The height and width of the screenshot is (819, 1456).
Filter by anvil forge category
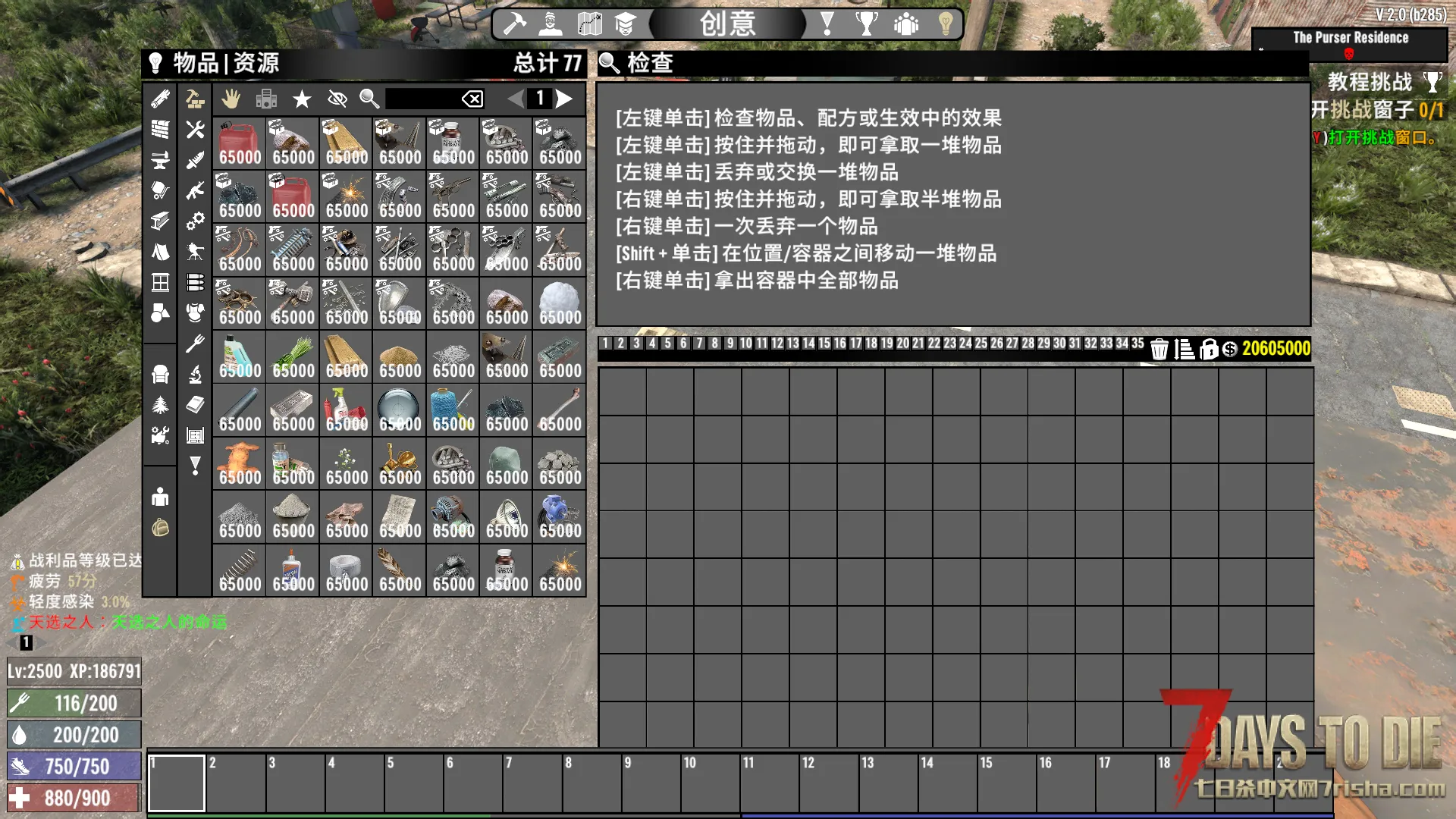point(160,160)
